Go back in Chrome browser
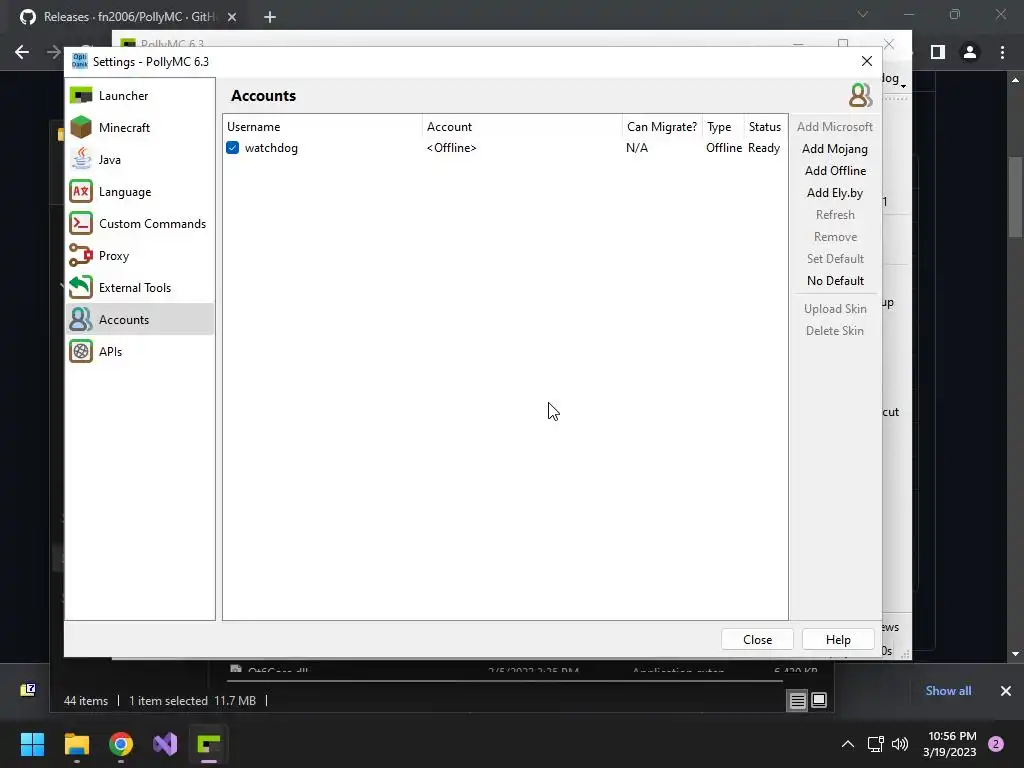The image size is (1024, 768). pos(22,52)
